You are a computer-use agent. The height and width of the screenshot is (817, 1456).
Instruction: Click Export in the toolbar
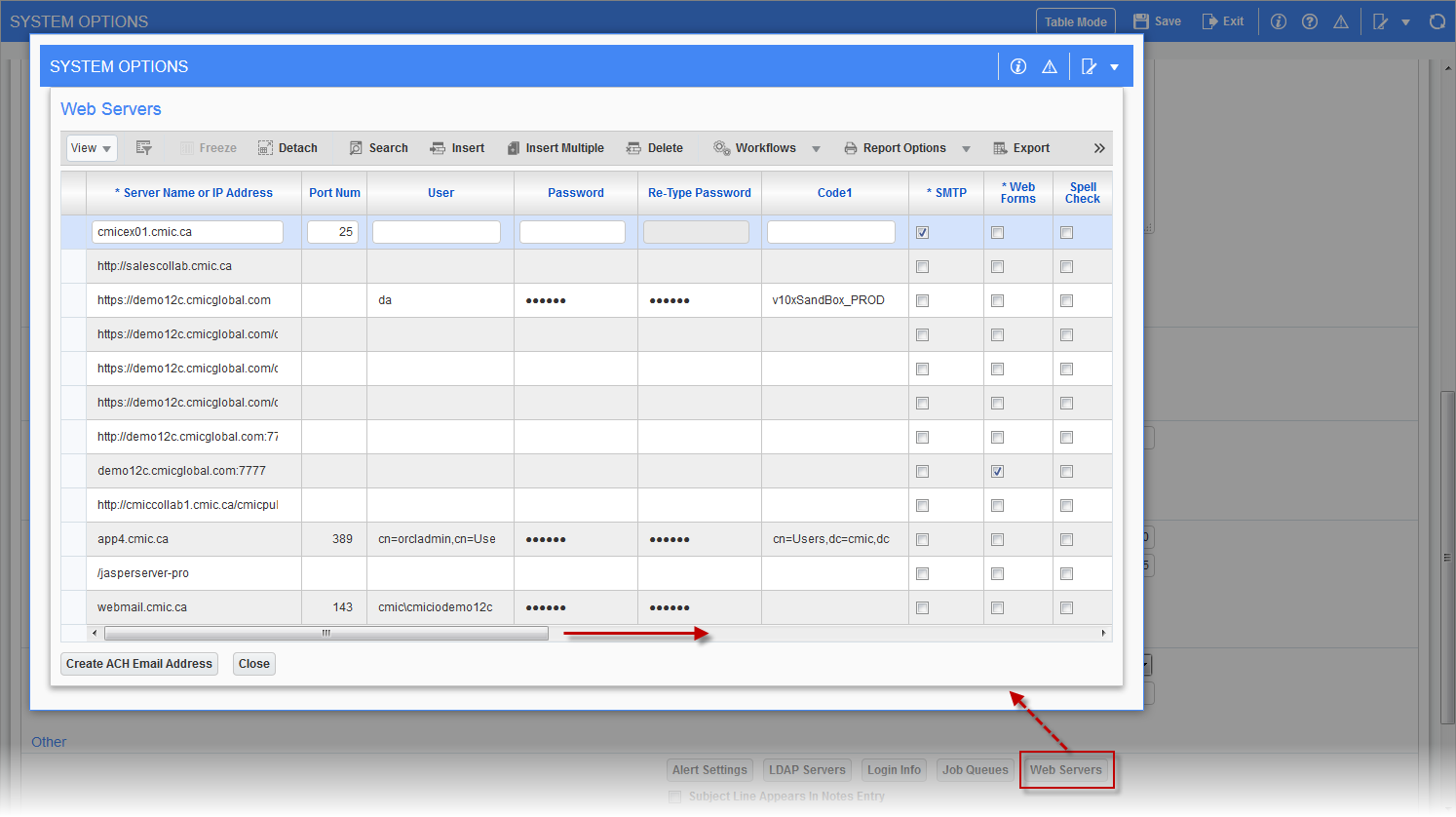tap(1021, 148)
